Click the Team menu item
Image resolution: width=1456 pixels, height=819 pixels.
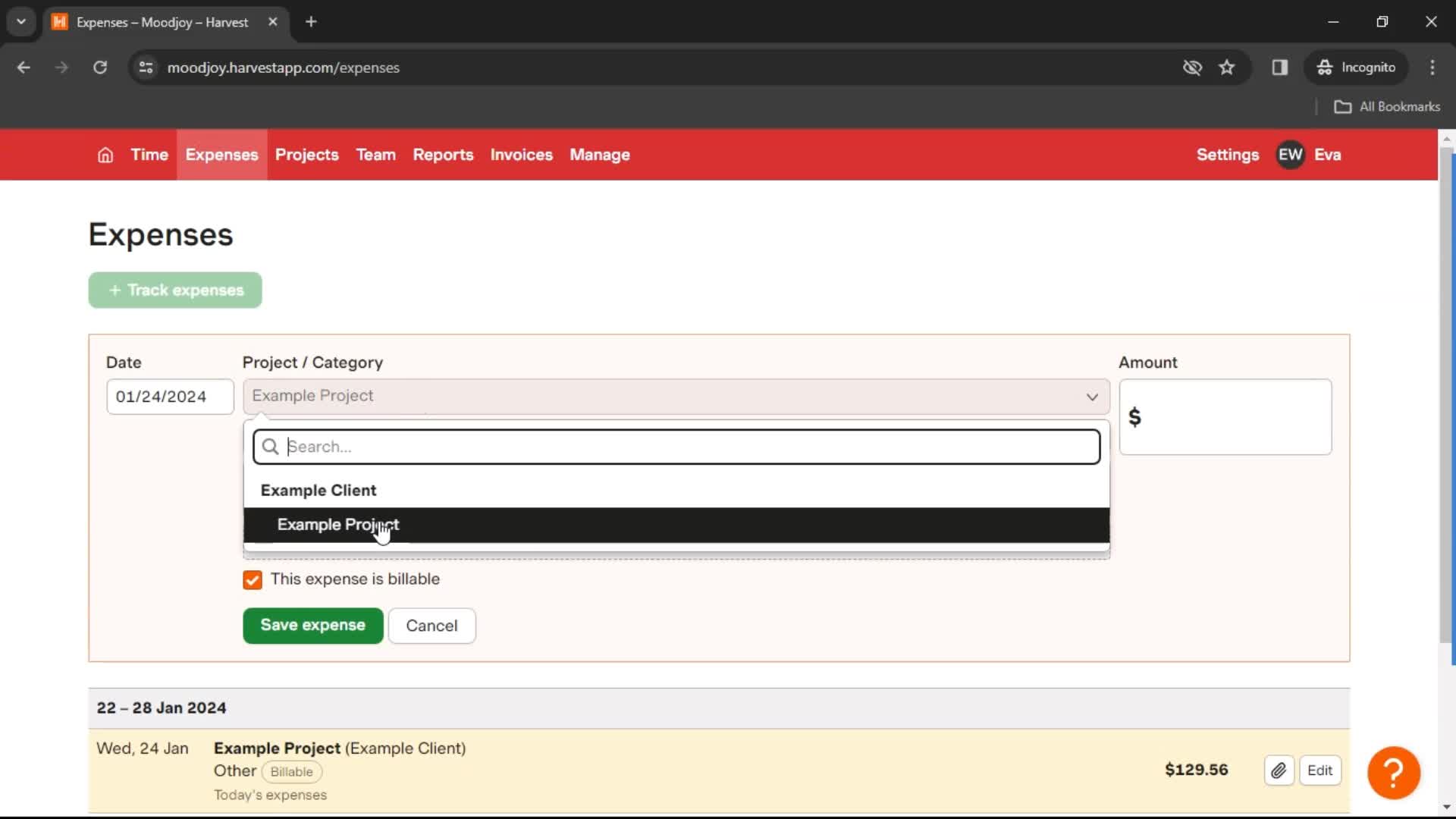point(376,155)
